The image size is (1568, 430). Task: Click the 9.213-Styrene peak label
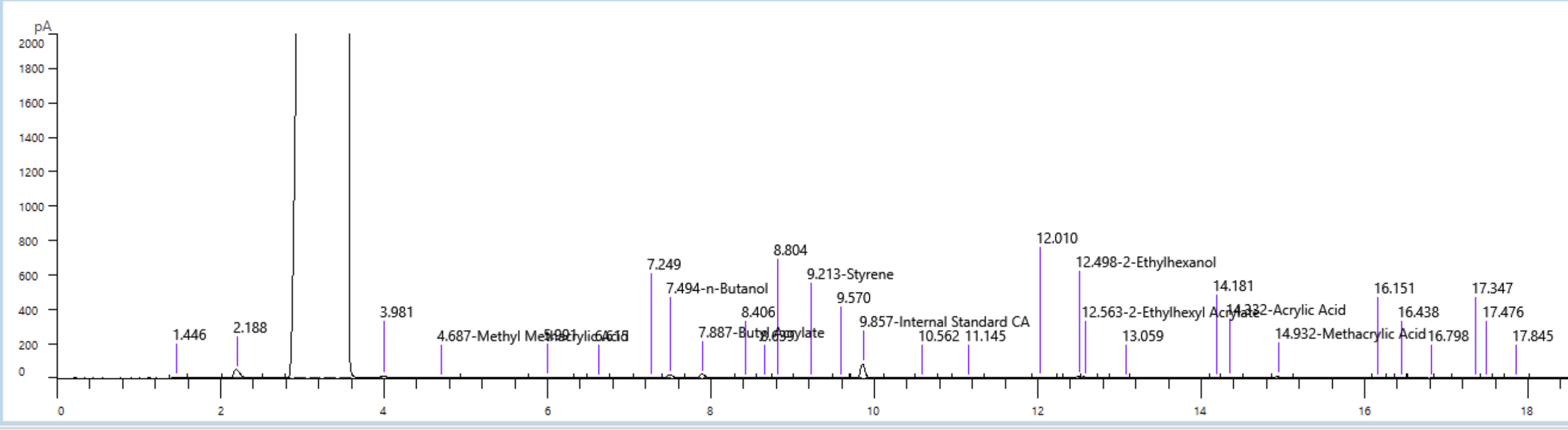tap(850, 274)
